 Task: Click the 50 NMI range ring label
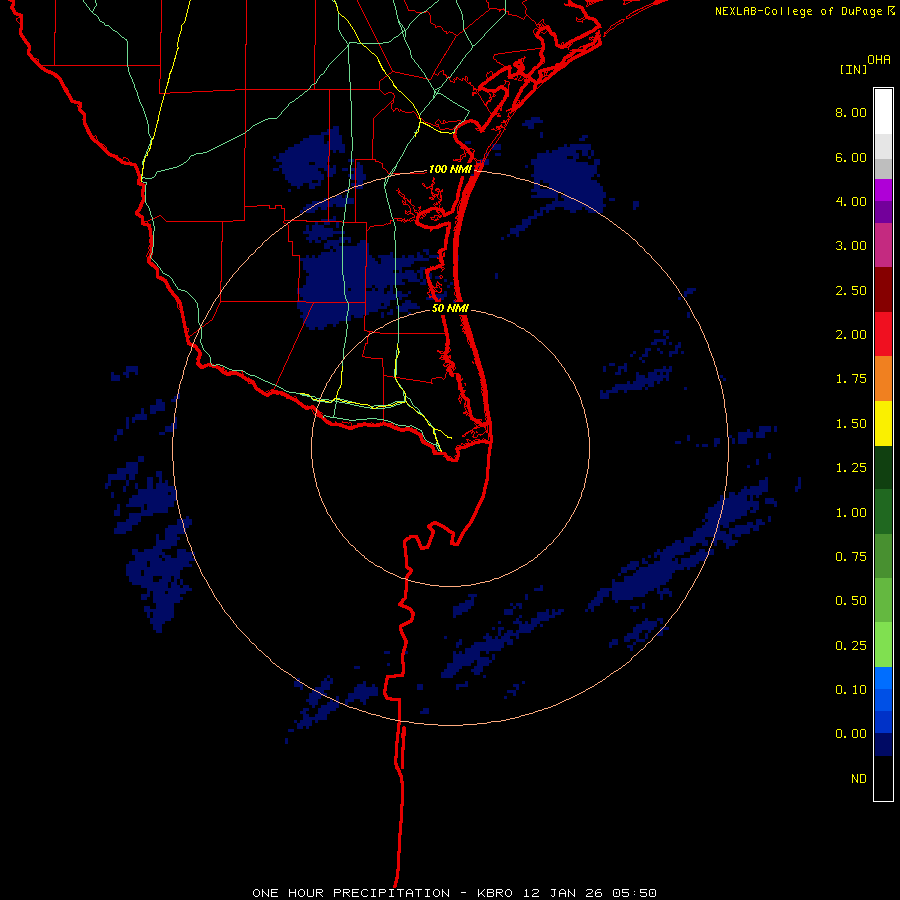[450, 308]
